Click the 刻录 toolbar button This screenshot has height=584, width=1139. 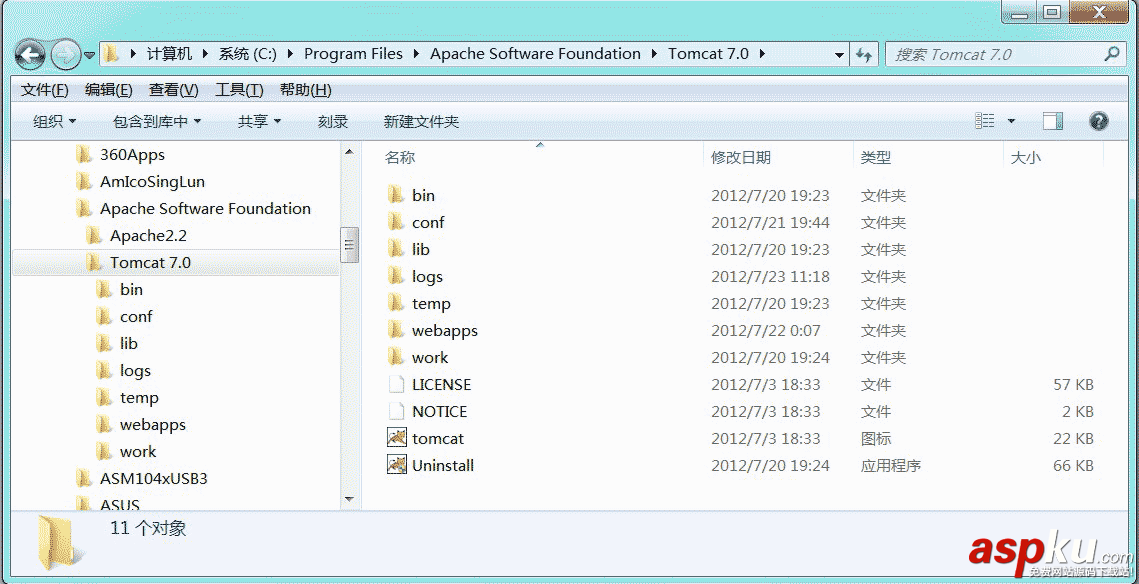[333, 121]
